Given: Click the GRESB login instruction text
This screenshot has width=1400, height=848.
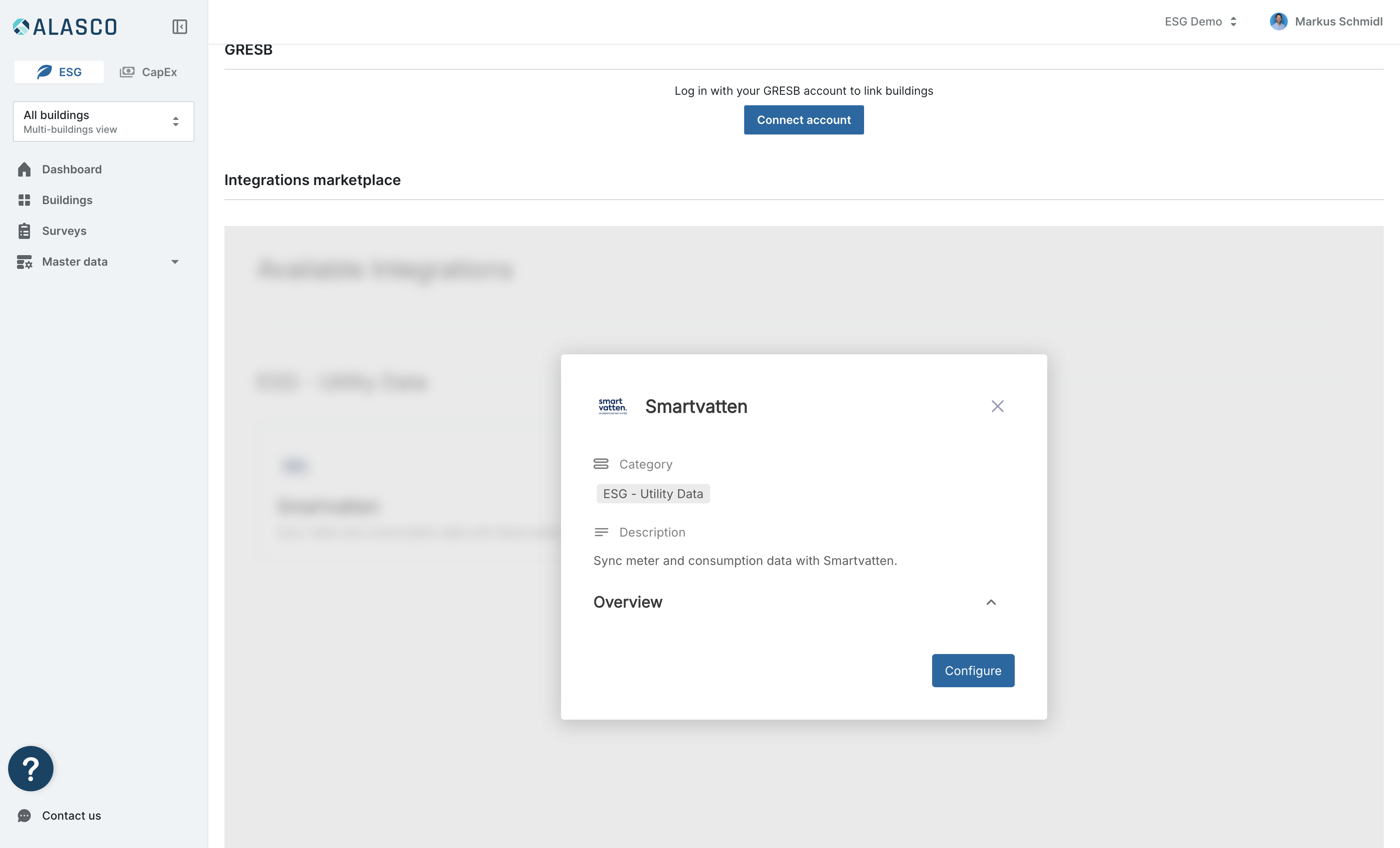Looking at the screenshot, I should tap(803, 91).
